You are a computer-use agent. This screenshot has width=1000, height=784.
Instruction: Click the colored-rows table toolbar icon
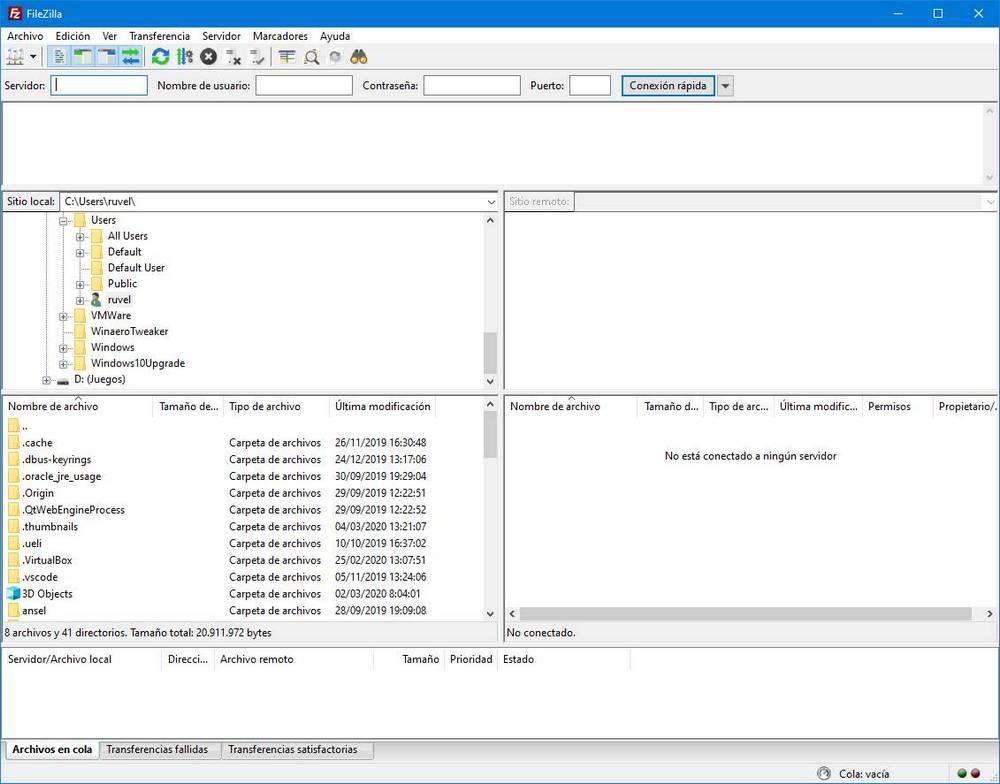(x=287, y=57)
